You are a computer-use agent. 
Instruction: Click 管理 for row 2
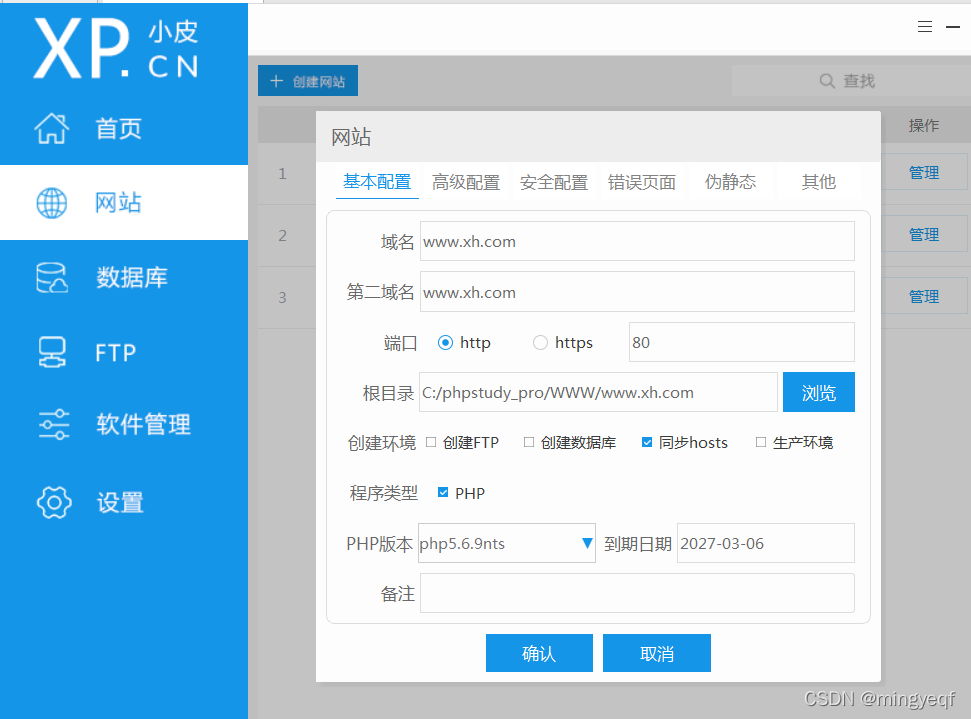pyautogui.click(x=924, y=235)
